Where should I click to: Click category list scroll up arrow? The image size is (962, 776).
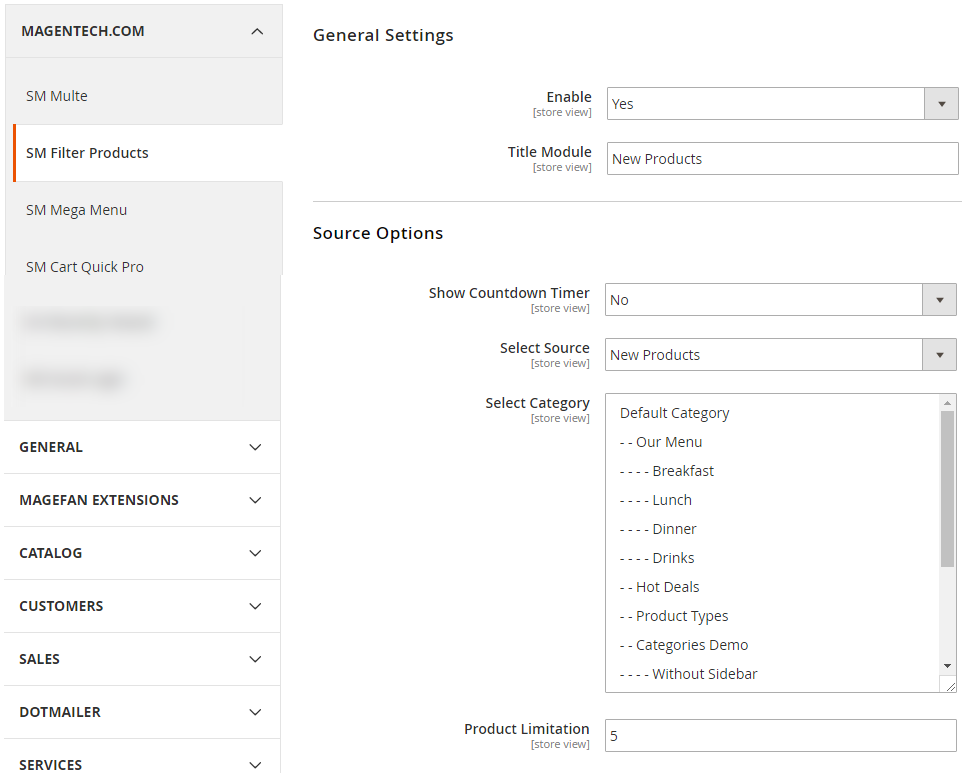coord(948,402)
